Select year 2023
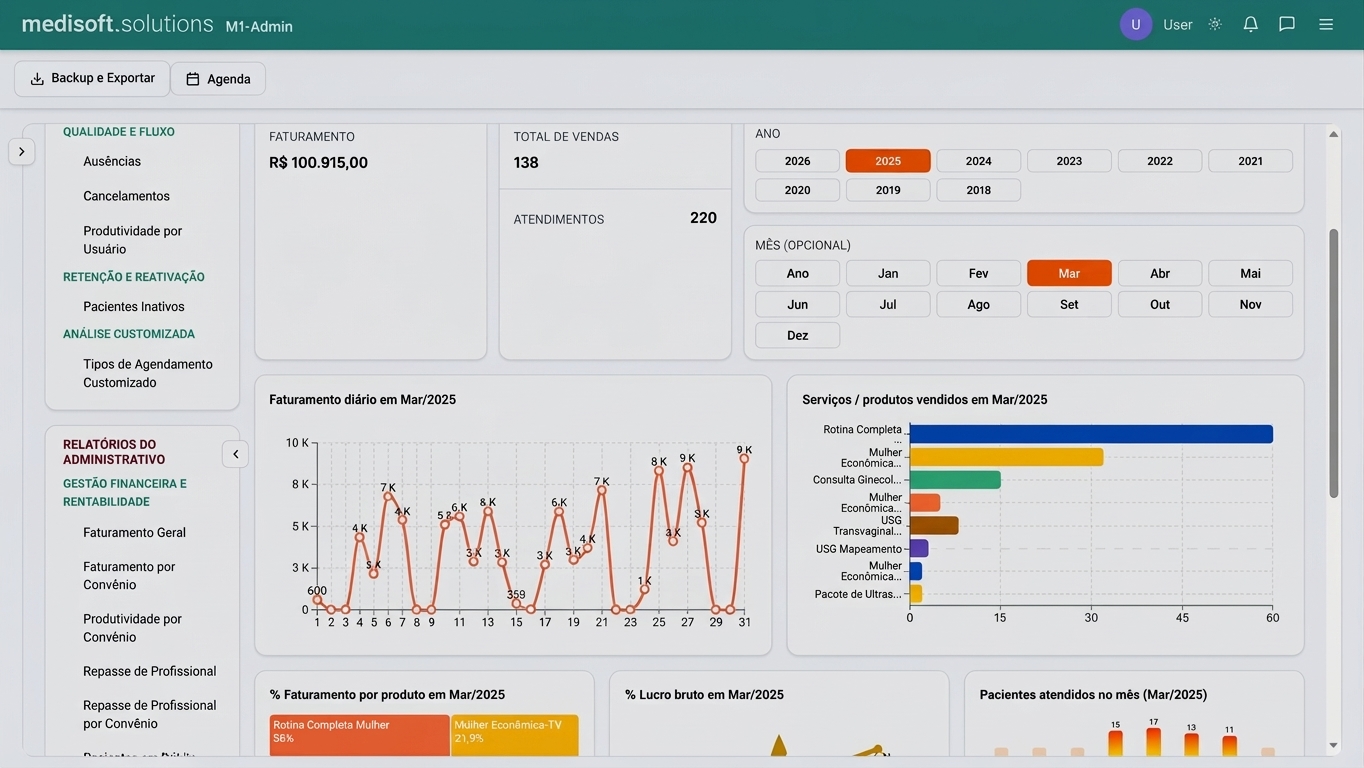This screenshot has width=1364, height=768. tap(1069, 161)
